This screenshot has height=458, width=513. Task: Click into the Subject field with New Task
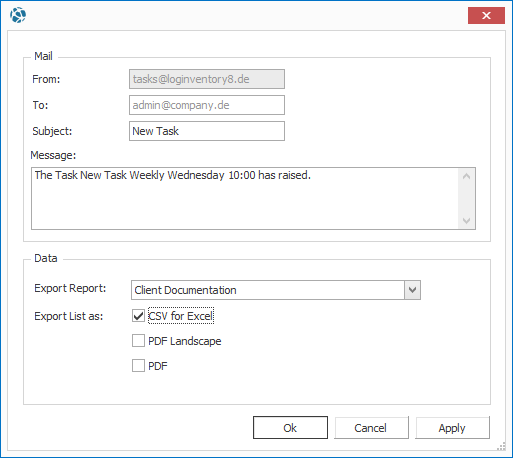[x=207, y=131]
